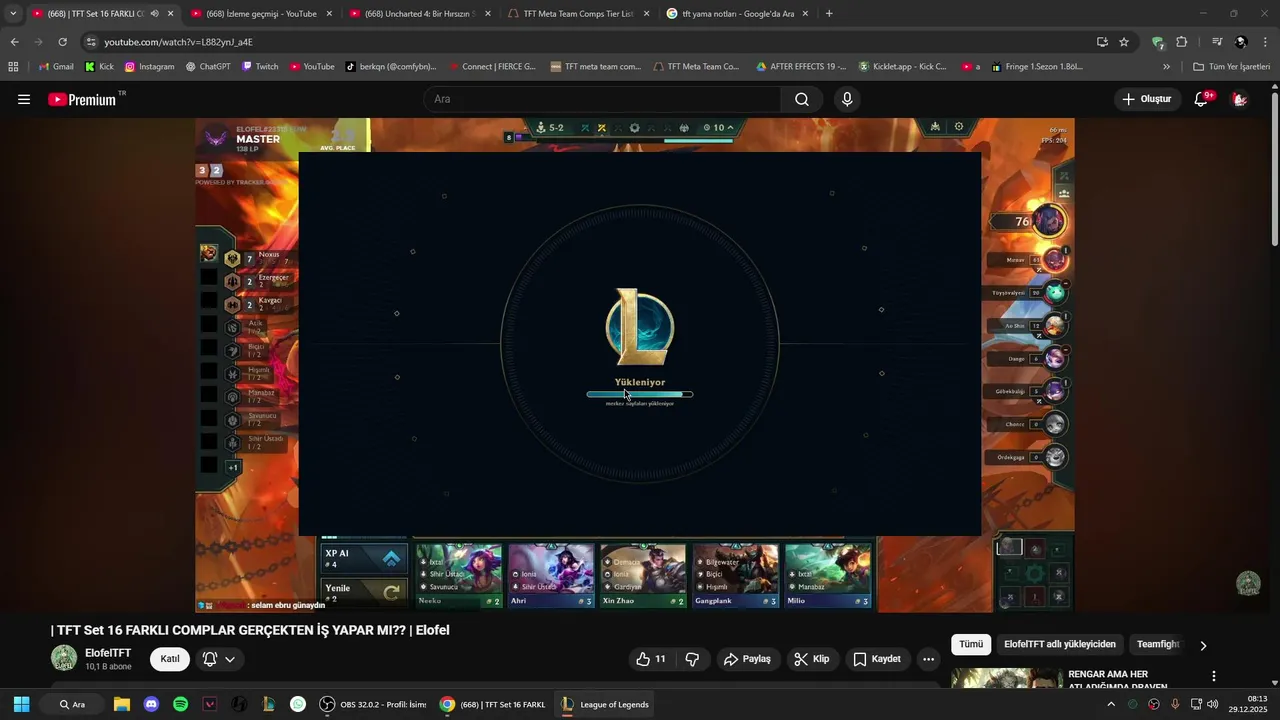This screenshot has height=720, width=1280.
Task: Open Spotify from the taskbar
Action: tap(180, 704)
